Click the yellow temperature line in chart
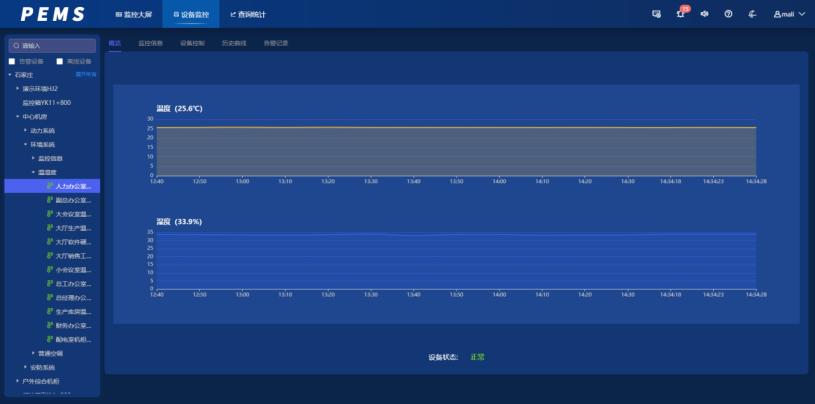This screenshot has height=404, width=815. [456, 127]
